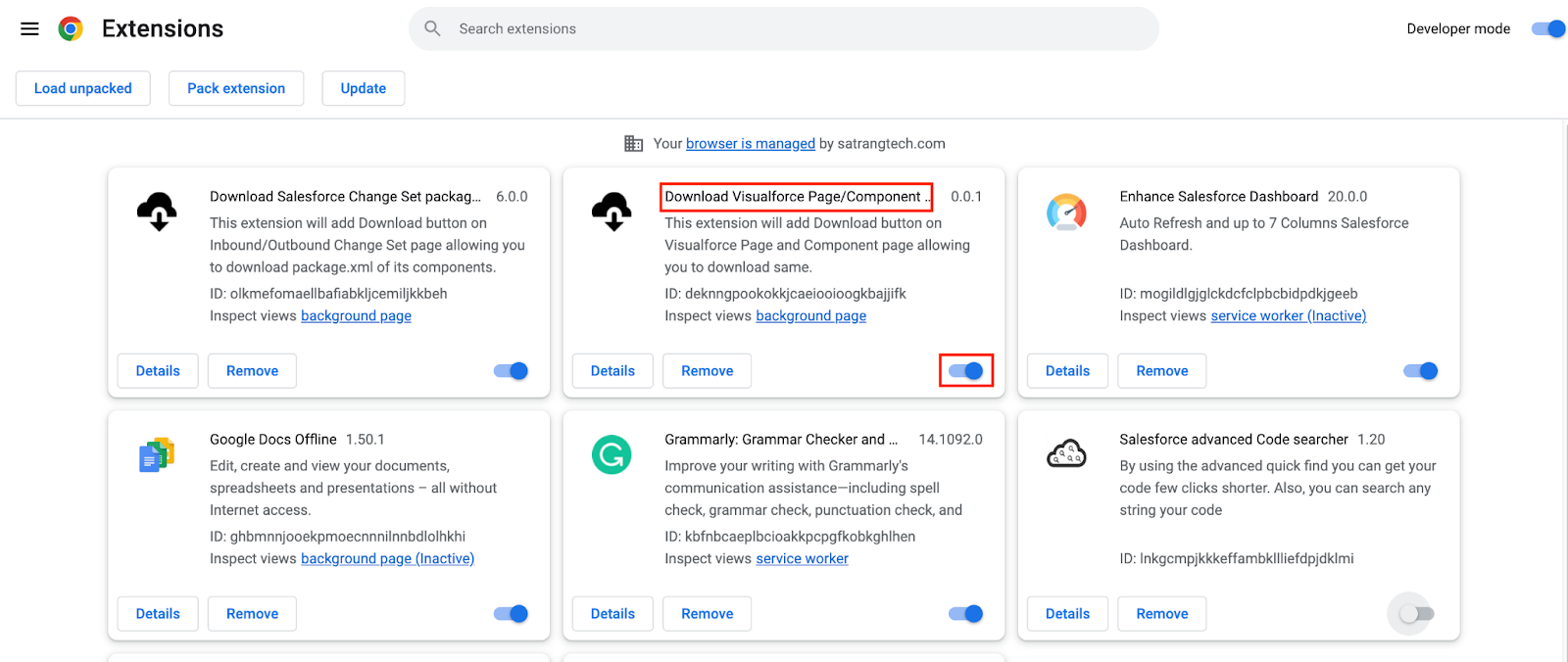Click version number 1.50.1
The image size is (1568, 662).
[366, 439]
